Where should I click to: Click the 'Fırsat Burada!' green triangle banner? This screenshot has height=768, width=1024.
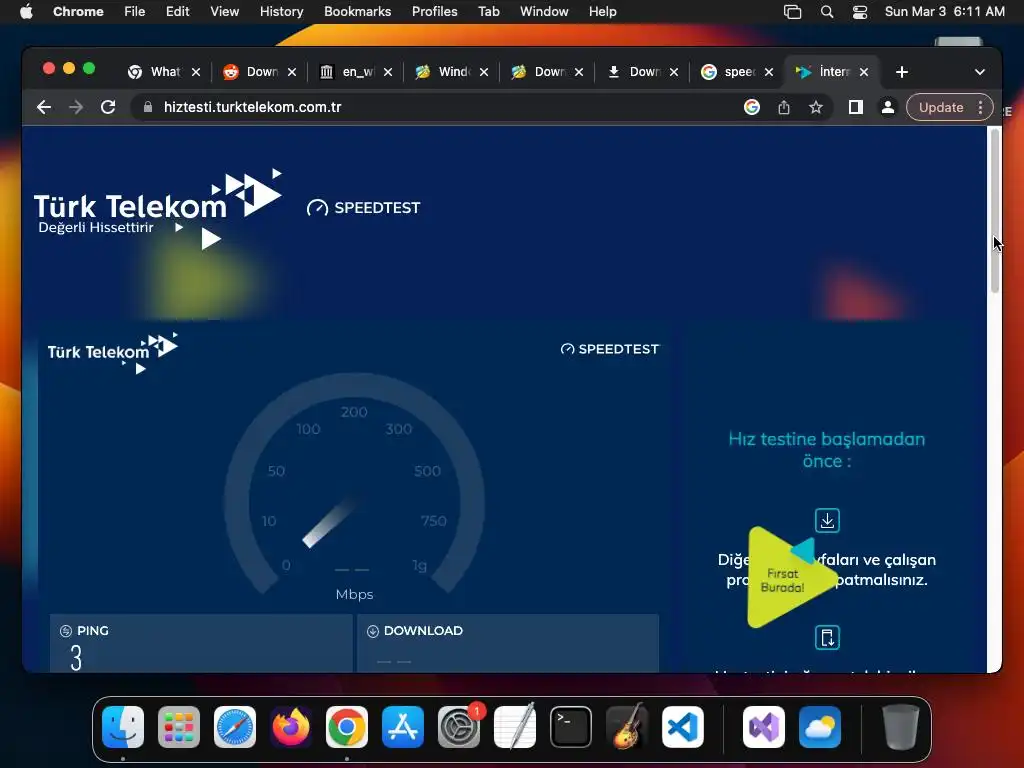790,578
